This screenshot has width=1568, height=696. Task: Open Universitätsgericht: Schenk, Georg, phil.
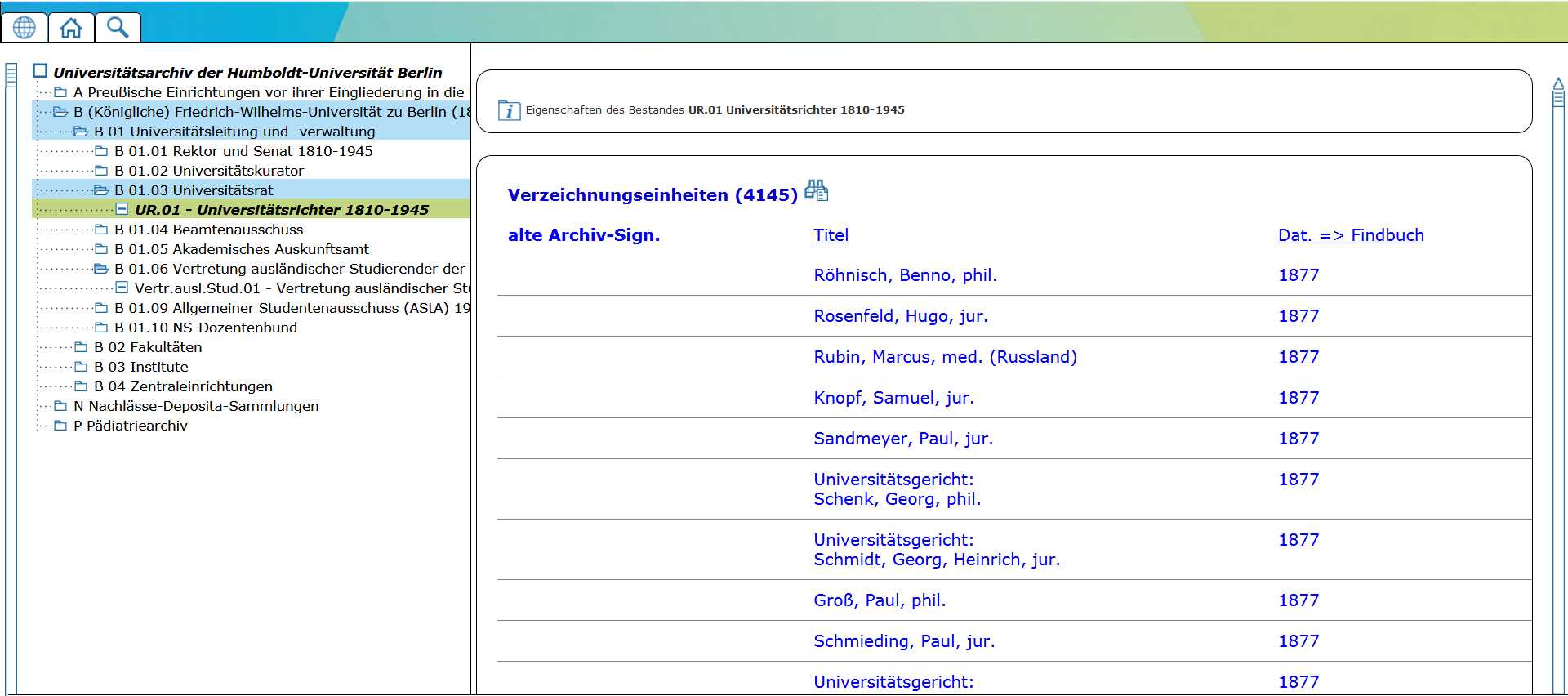click(897, 489)
